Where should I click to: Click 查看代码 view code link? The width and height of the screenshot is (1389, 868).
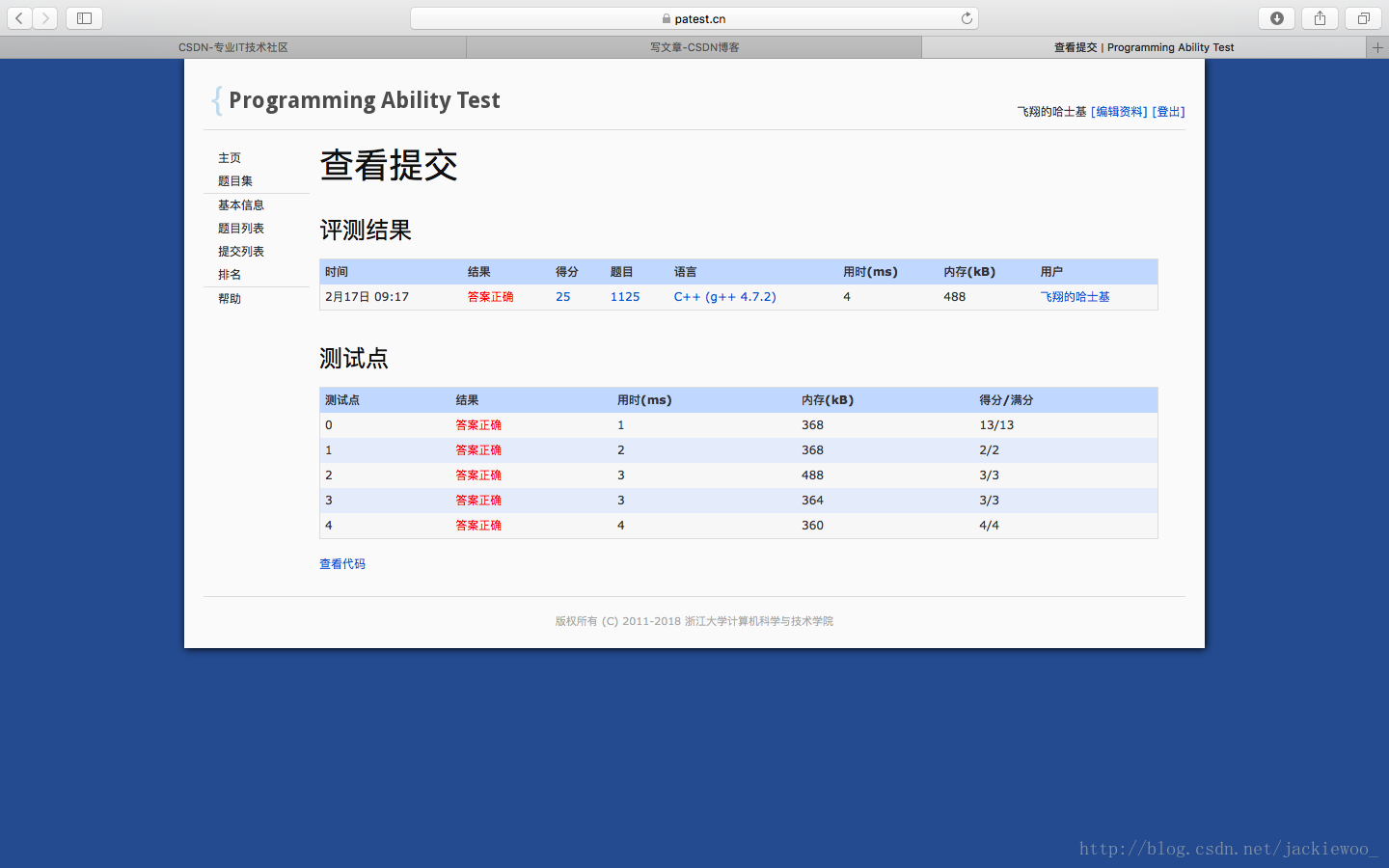point(342,564)
